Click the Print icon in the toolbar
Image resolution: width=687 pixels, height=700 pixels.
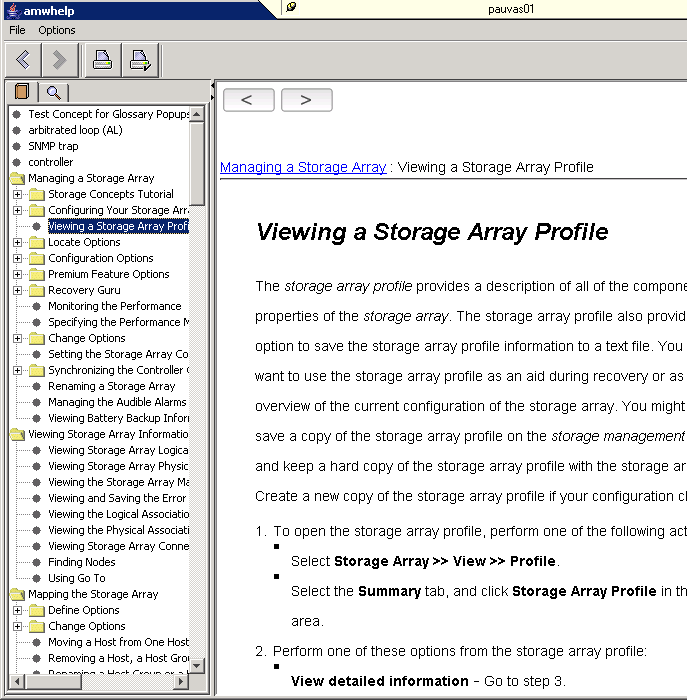pos(102,60)
